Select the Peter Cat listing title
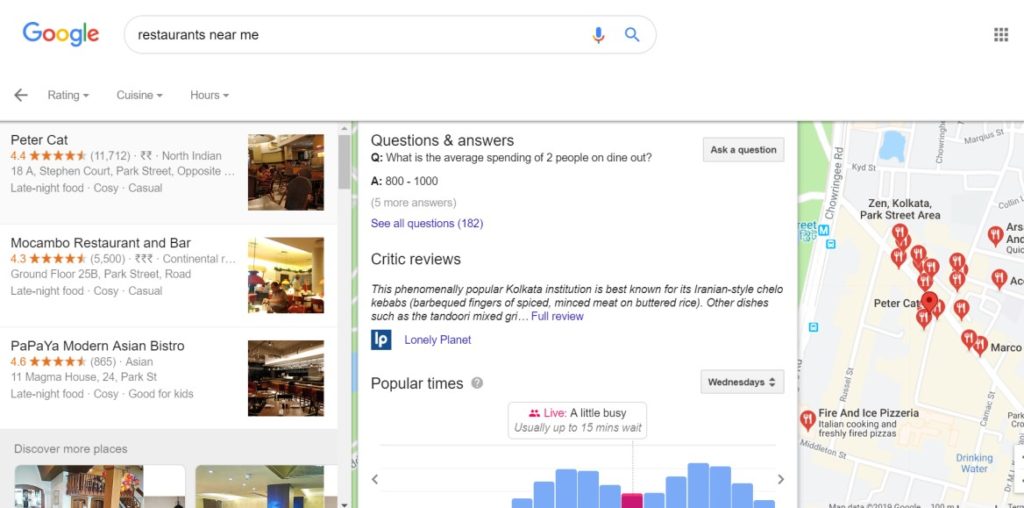This screenshot has height=508, width=1024. [x=39, y=140]
